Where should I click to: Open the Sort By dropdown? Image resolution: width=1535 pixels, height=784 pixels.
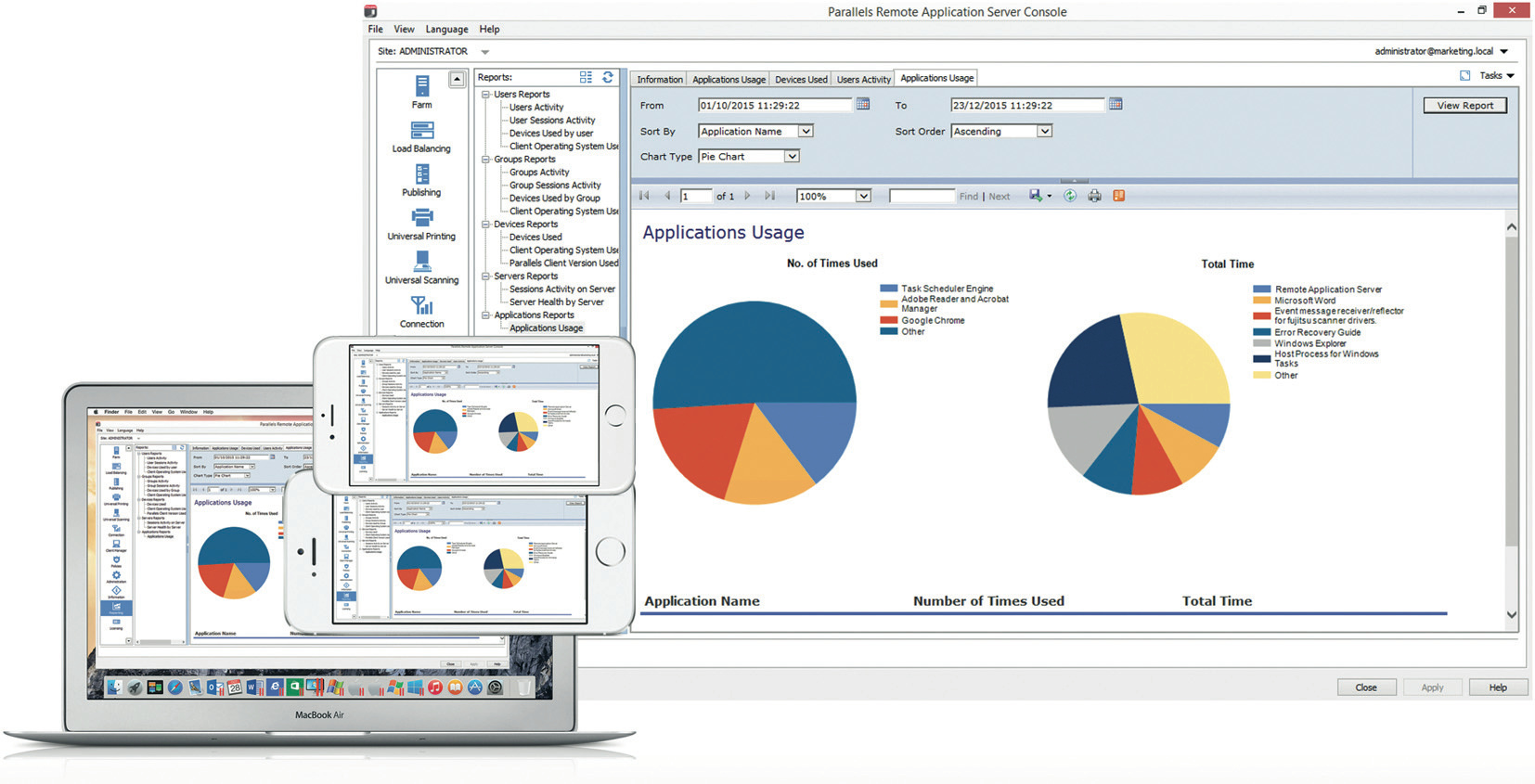(x=806, y=131)
